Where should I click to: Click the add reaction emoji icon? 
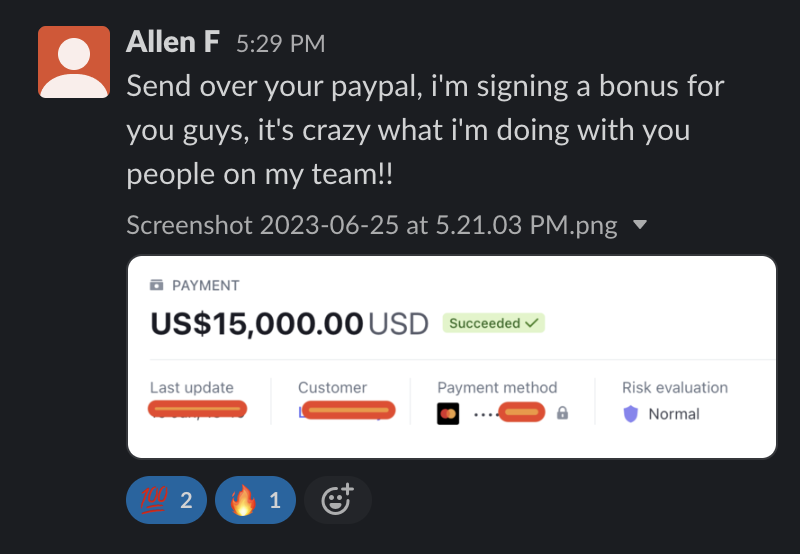pos(338,499)
